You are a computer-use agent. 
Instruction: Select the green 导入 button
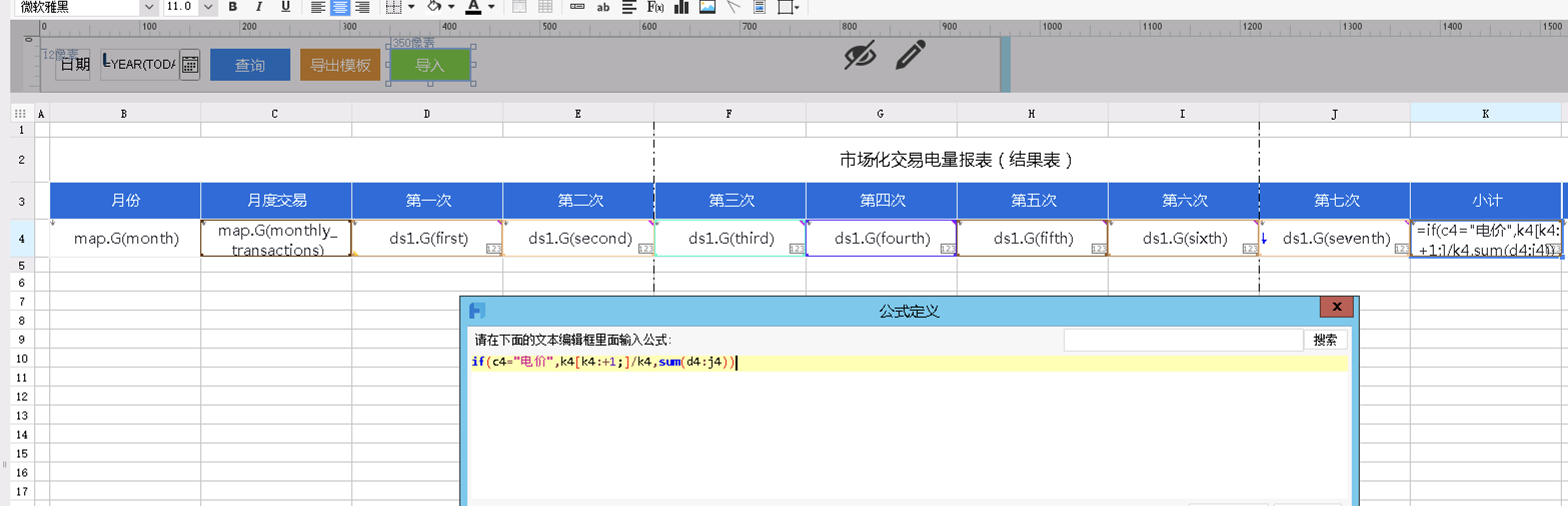(x=430, y=64)
